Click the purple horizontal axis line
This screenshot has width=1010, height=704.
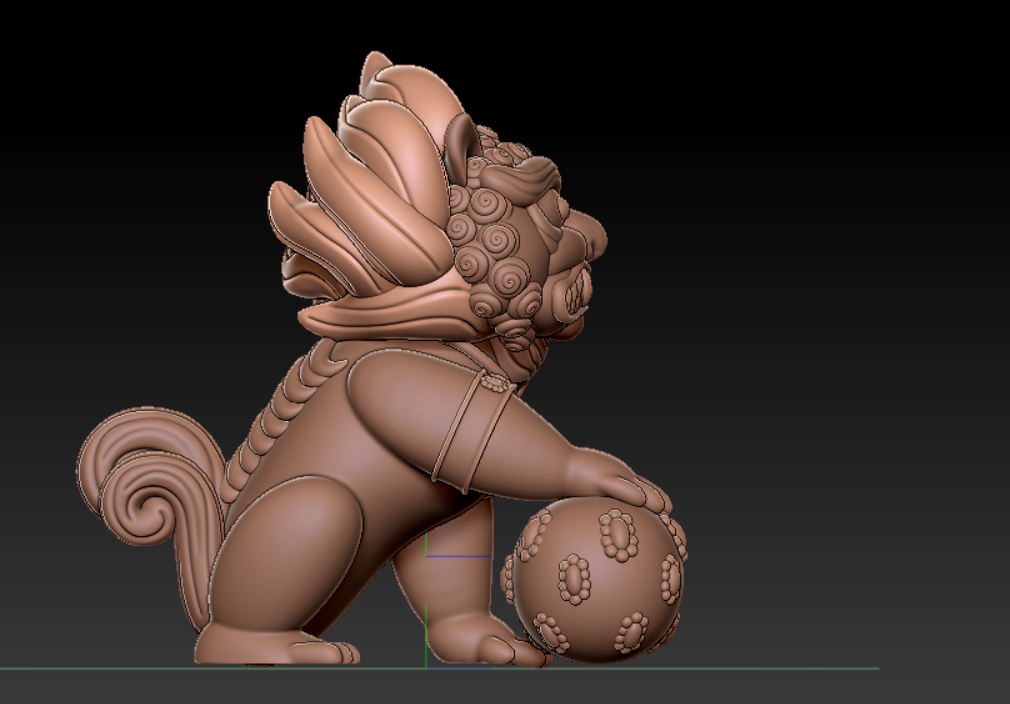[x=460, y=556]
